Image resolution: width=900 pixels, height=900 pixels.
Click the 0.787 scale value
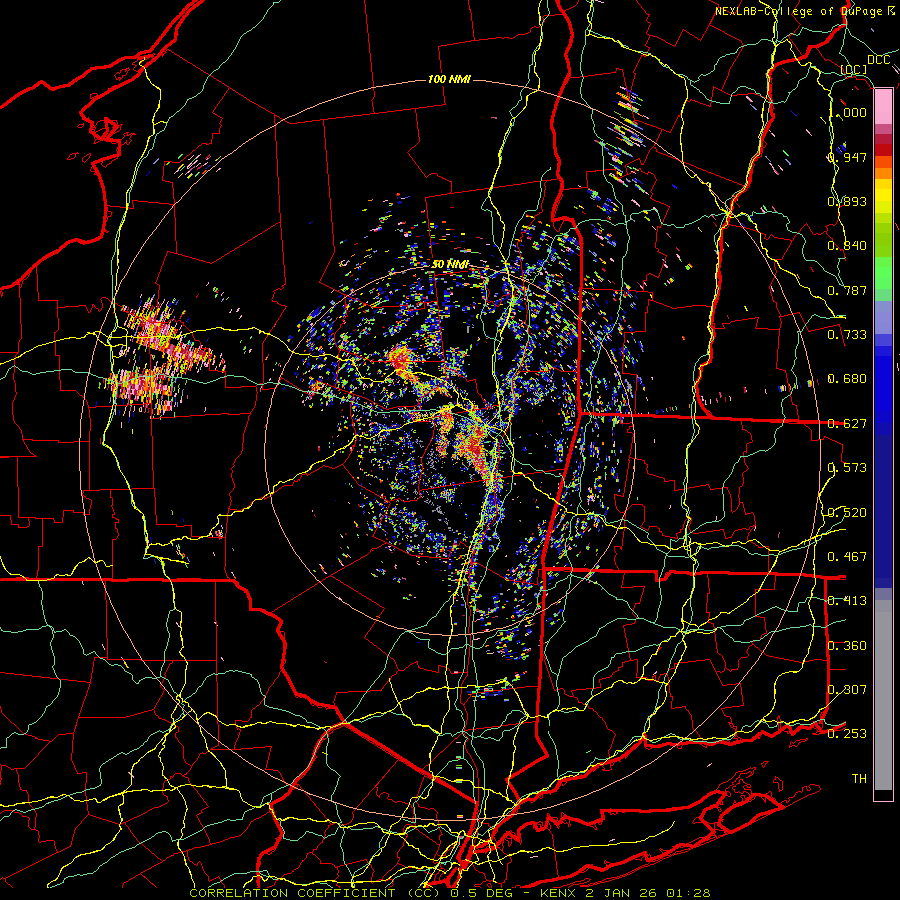(x=847, y=290)
